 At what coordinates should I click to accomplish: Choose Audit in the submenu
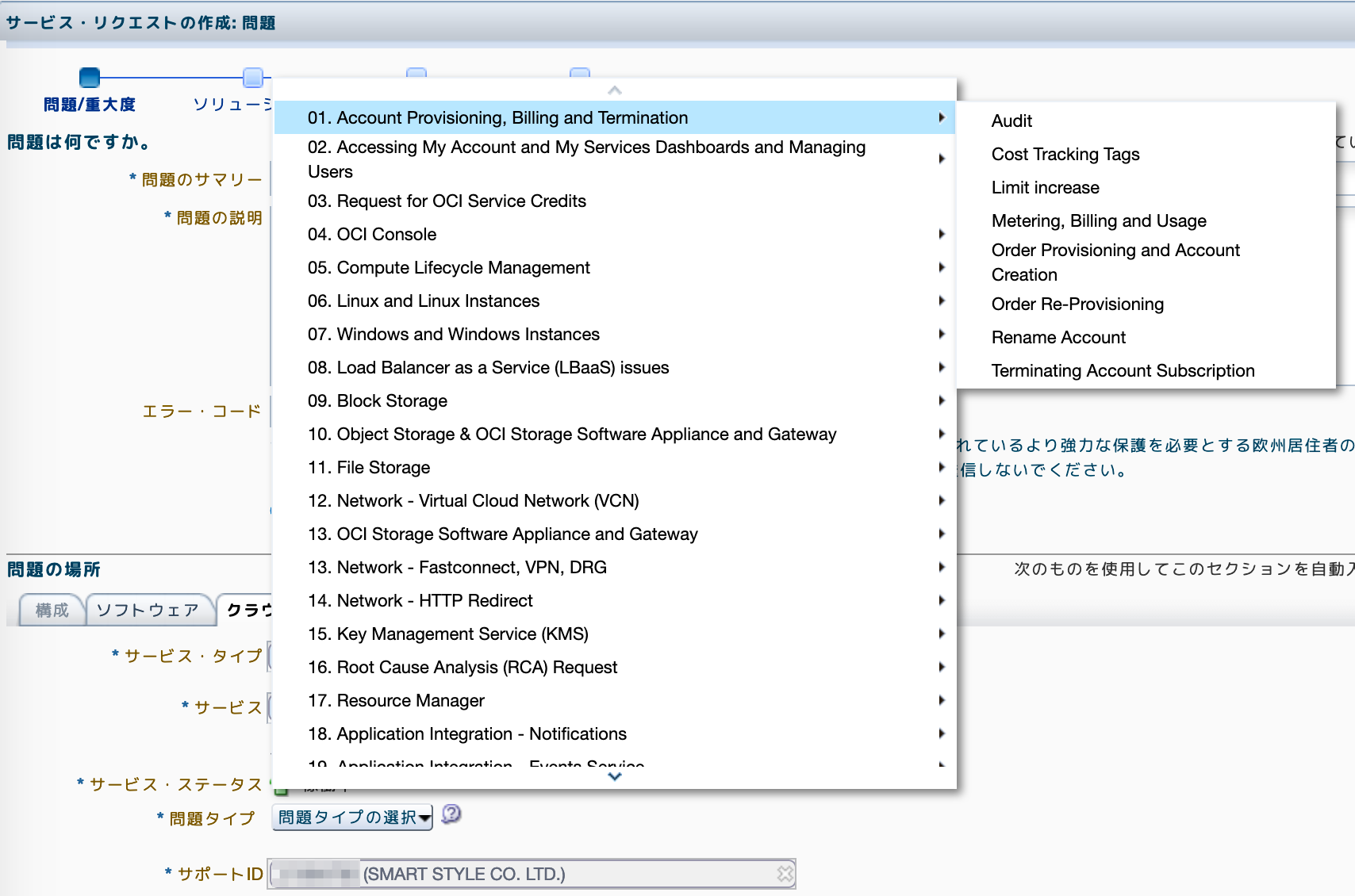click(1146, 121)
